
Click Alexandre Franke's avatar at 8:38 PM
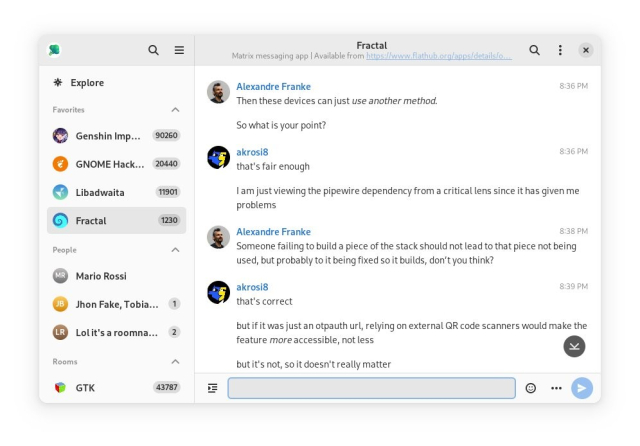pyautogui.click(x=218, y=237)
